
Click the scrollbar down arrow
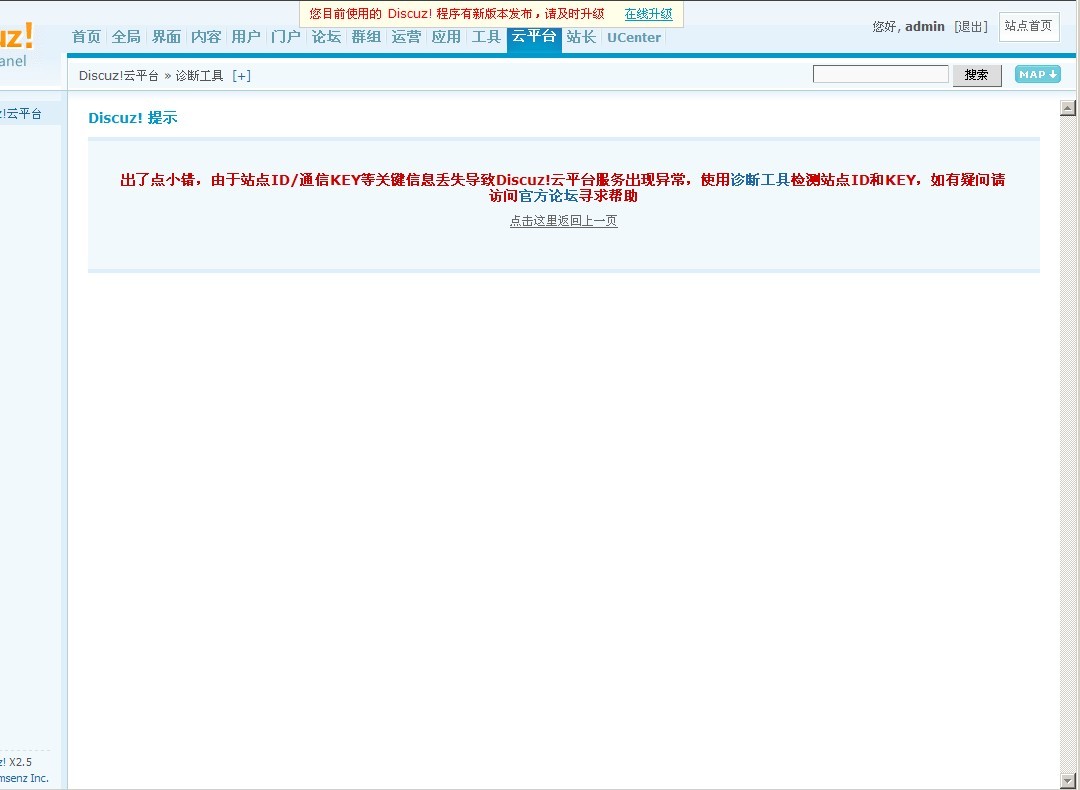tap(1068, 782)
